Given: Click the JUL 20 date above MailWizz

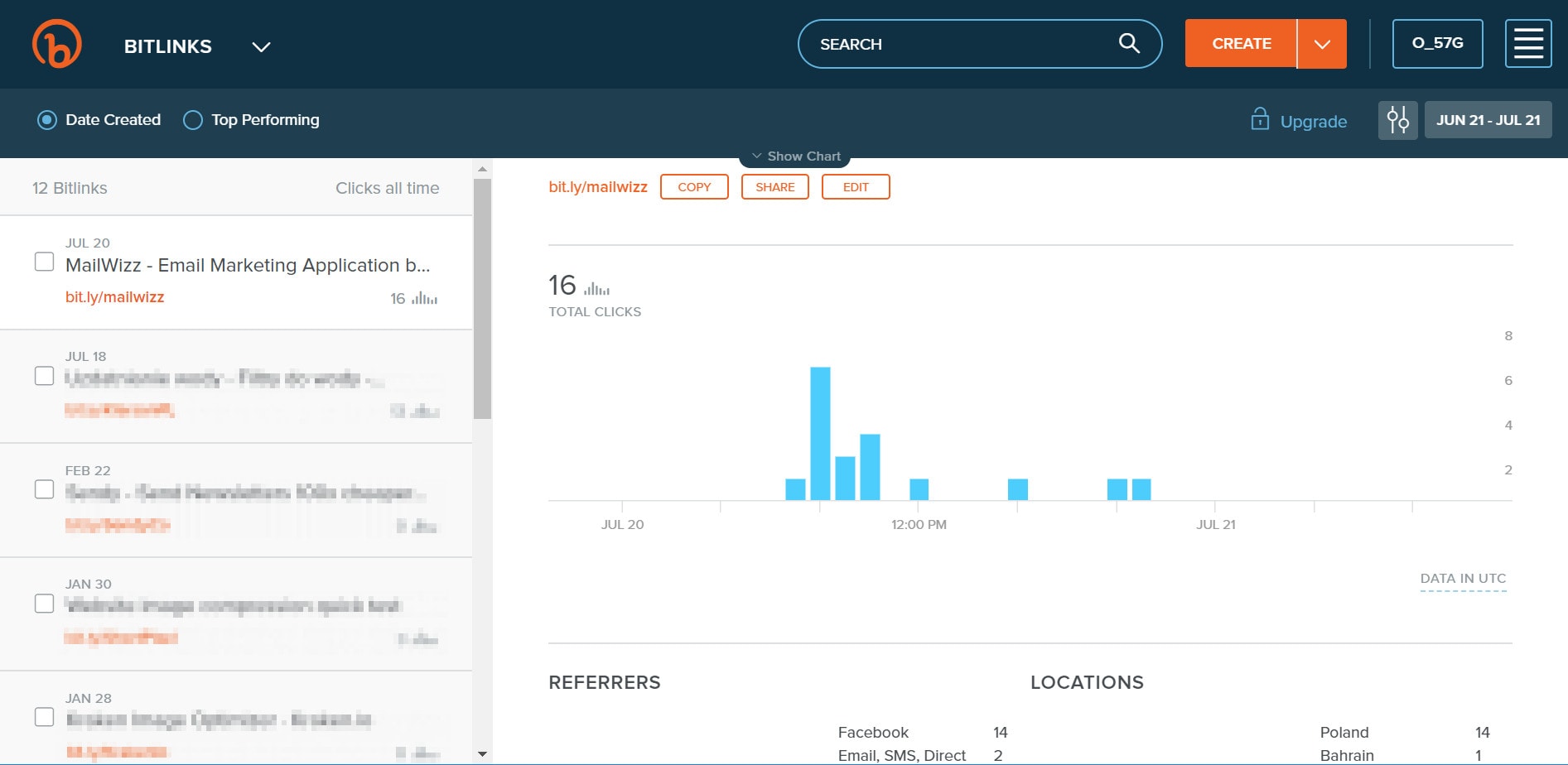Looking at the screenshot, I should 88,243.
